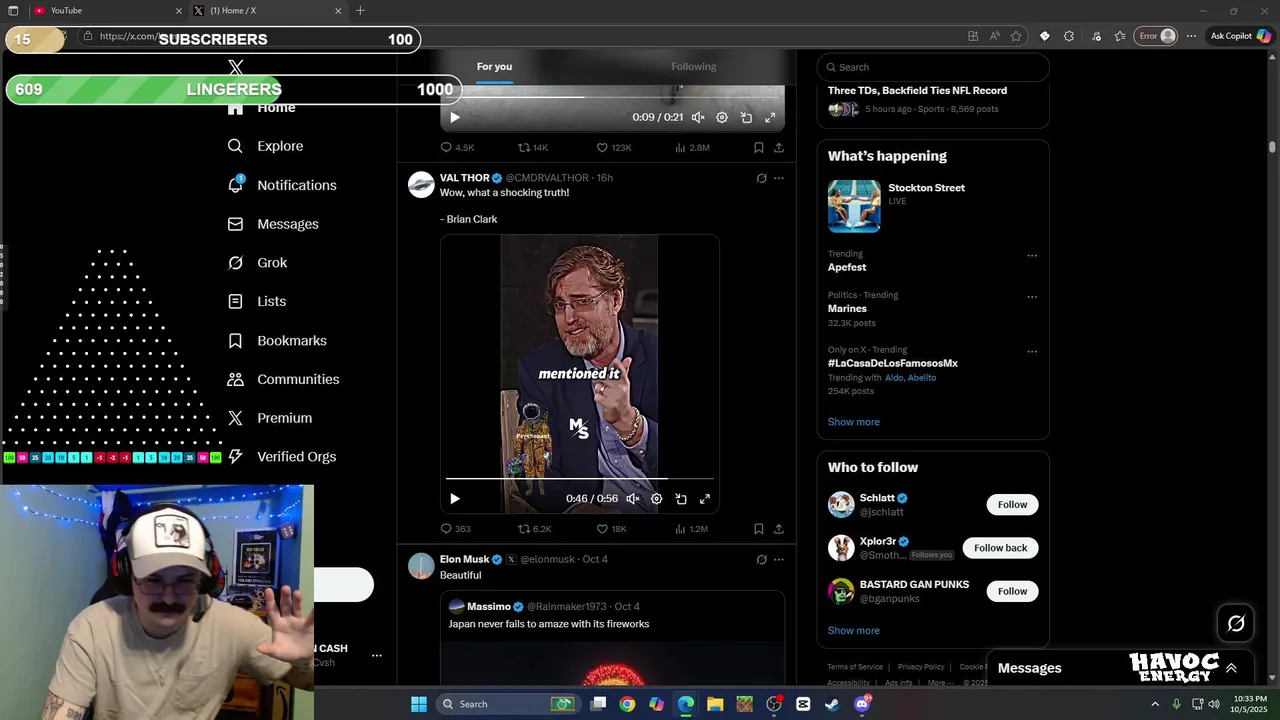Reply to top post with 4.5K replies

457,148
